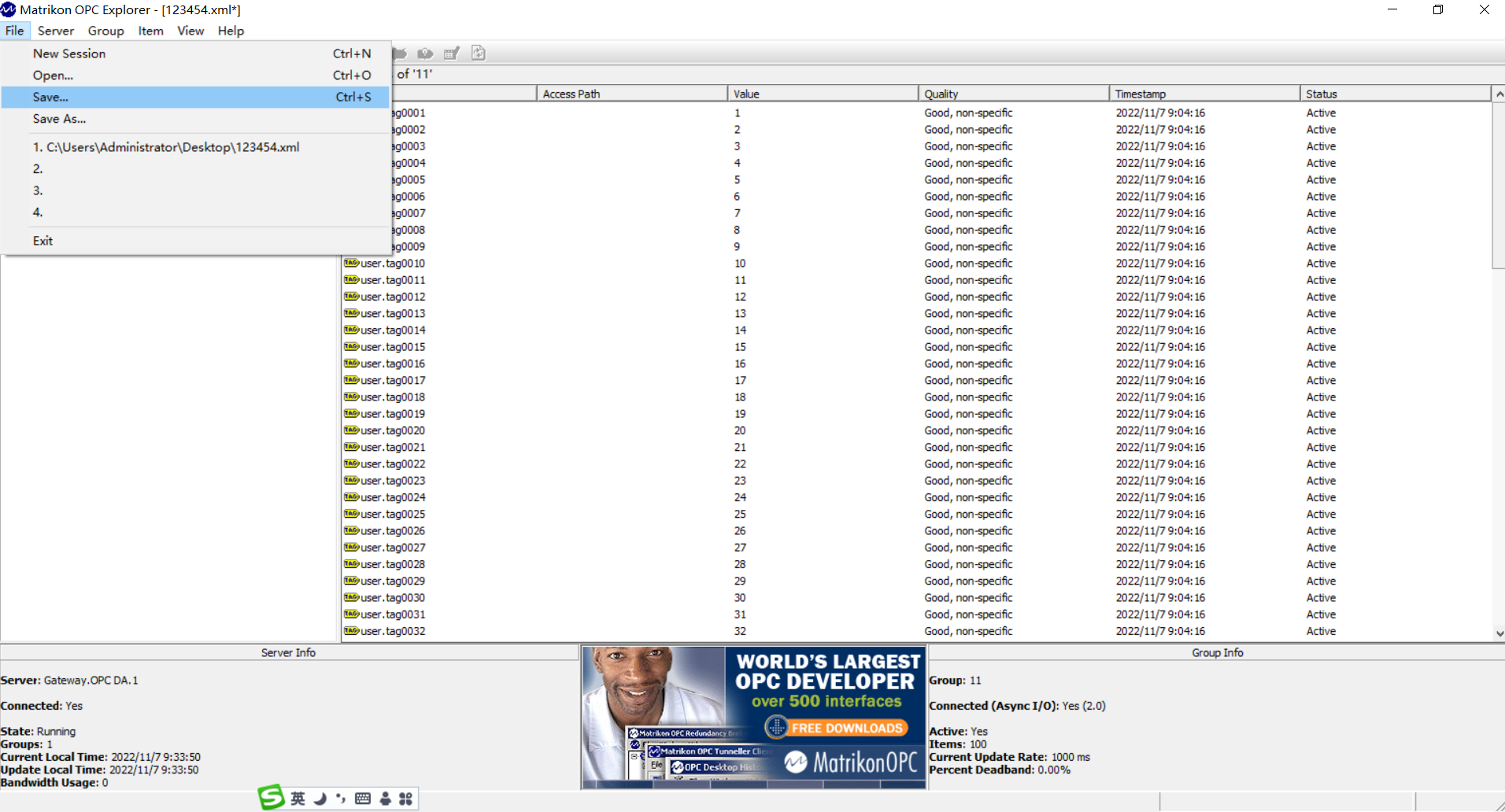1505x812 pixels.
Task: Click the refresh document toolbar icon
Action: [479, 53]
